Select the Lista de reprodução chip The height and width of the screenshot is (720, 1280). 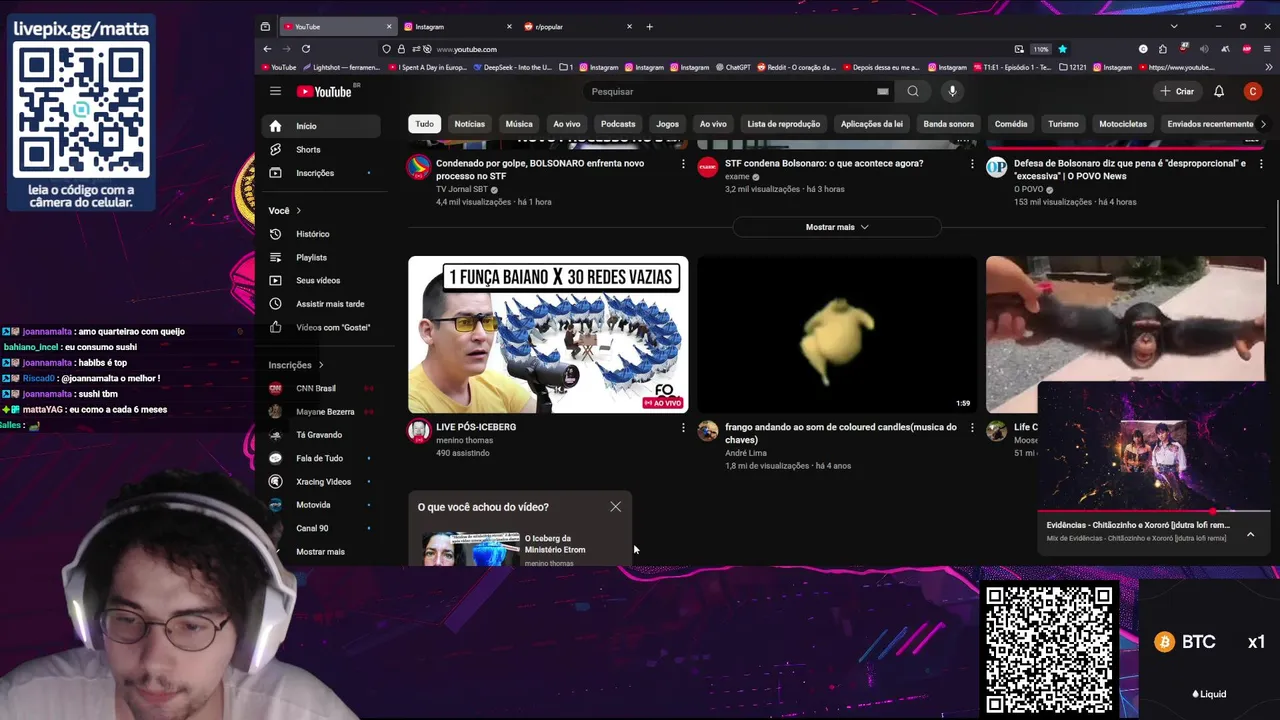coord(784,124)
